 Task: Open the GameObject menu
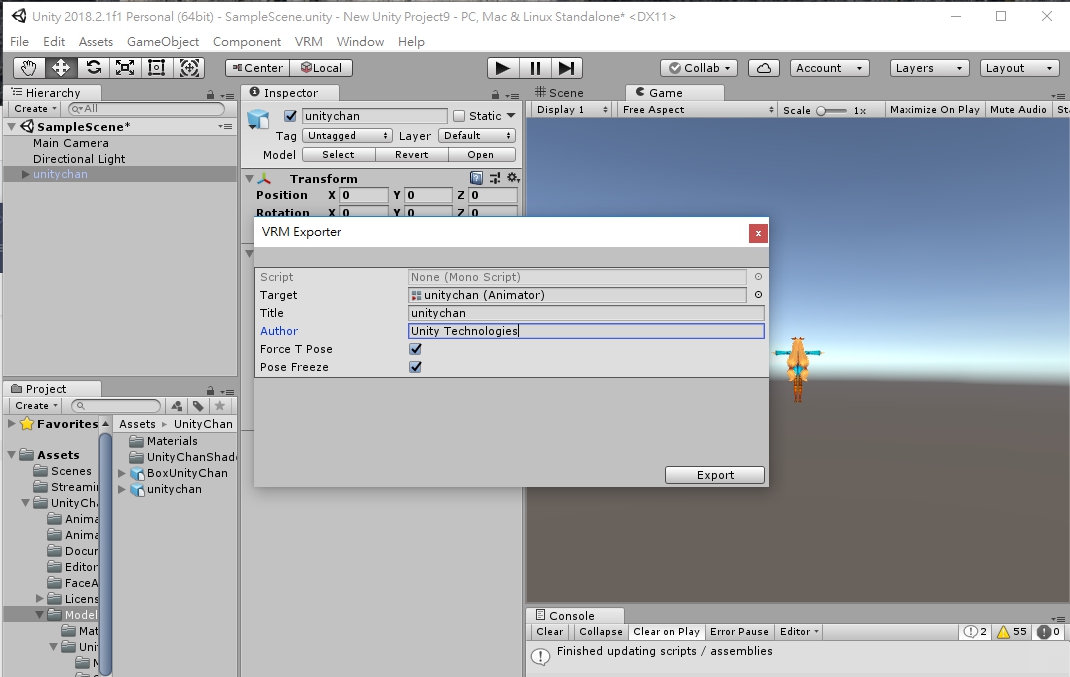(163, 42)
